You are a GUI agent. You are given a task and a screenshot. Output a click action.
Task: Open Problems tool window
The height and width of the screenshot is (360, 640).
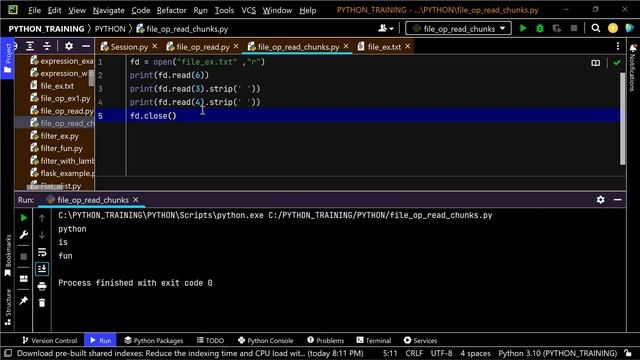pyautogui.click(x=326, y=340)
